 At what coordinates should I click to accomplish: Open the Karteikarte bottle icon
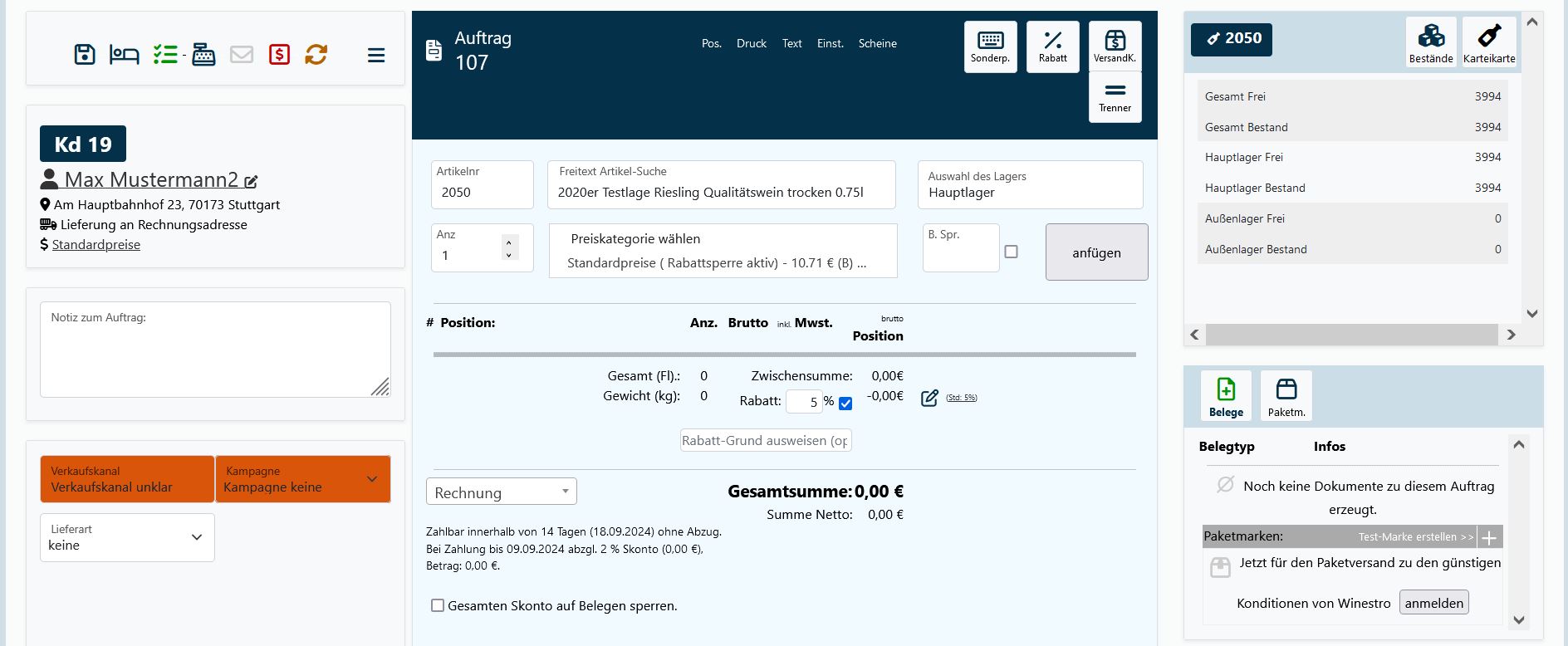coord(1488,42)
